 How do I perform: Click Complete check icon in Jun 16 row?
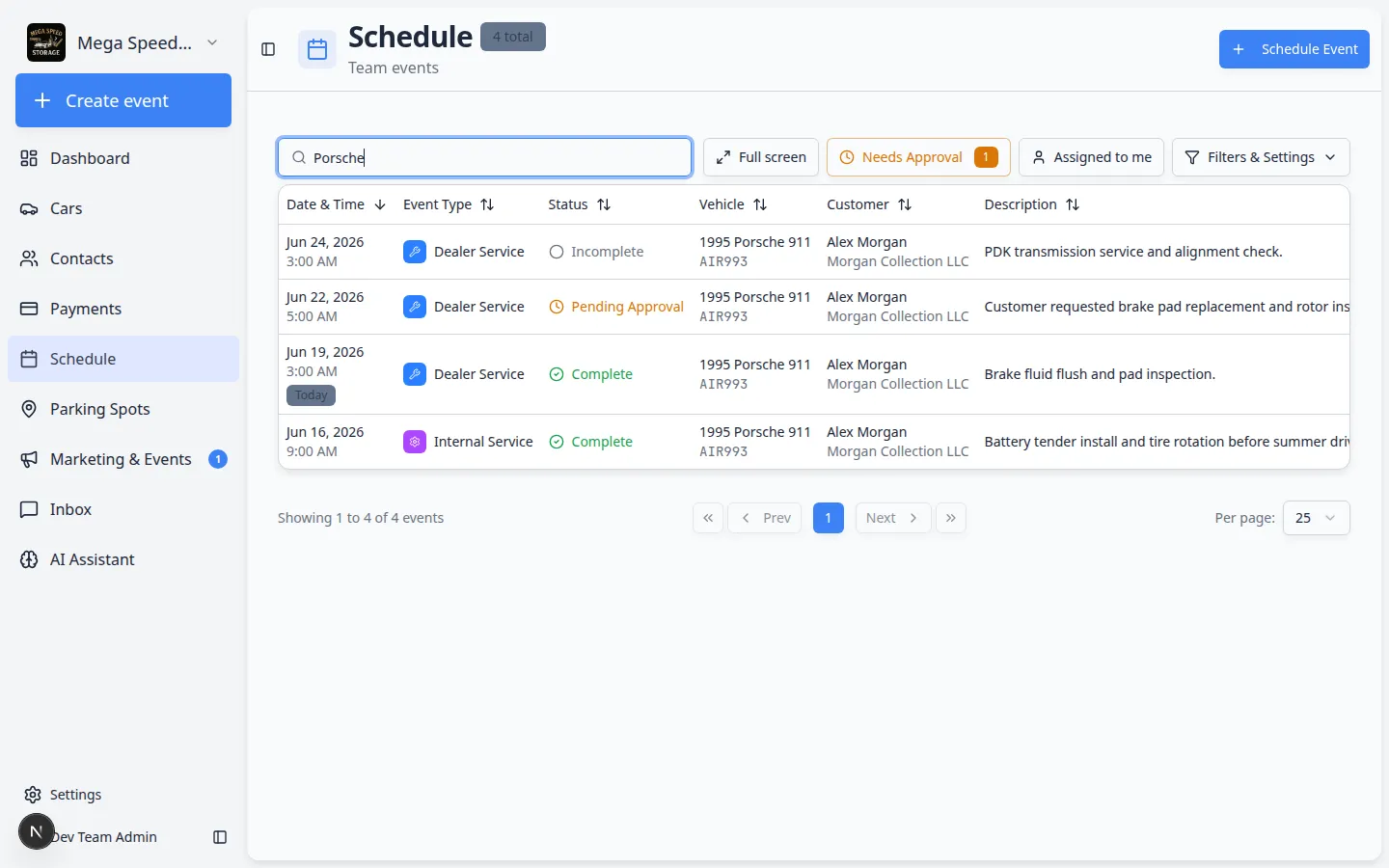click(x=557, y=442)
